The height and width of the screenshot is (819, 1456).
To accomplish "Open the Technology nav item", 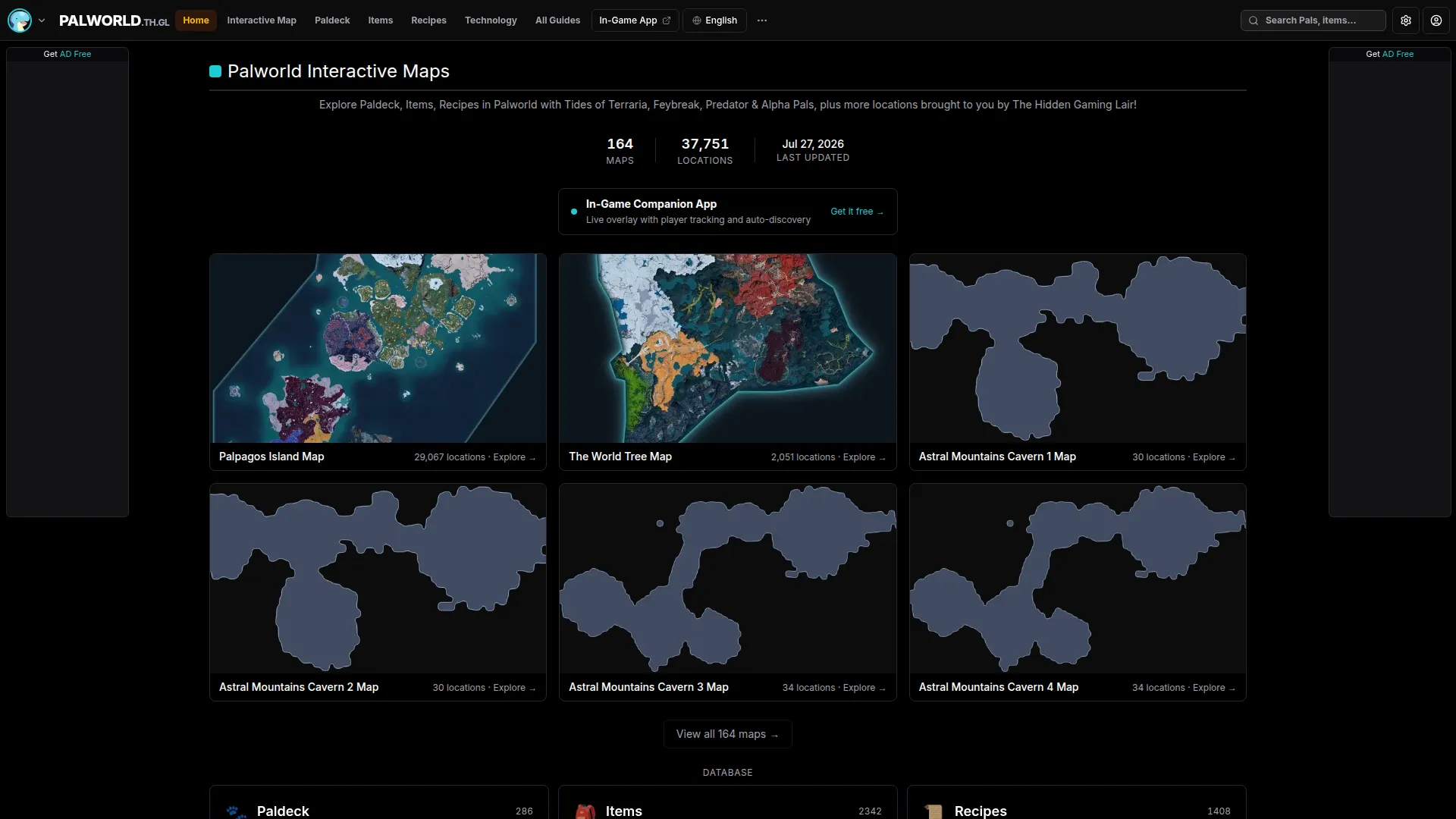I will click(491, 20).
